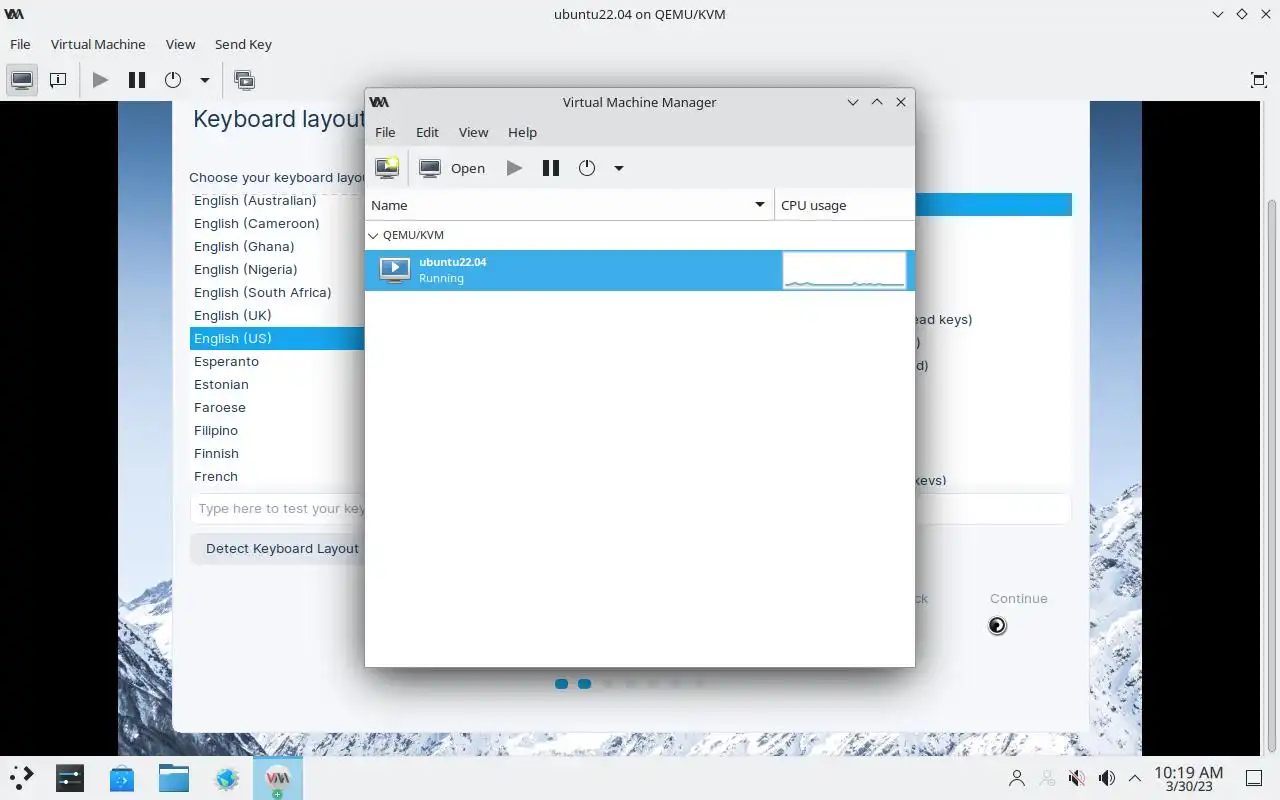Pause the VM from console window toolbar
Image resolution: width=1280 pixels, height=800 pixels.
pos(137,80)
